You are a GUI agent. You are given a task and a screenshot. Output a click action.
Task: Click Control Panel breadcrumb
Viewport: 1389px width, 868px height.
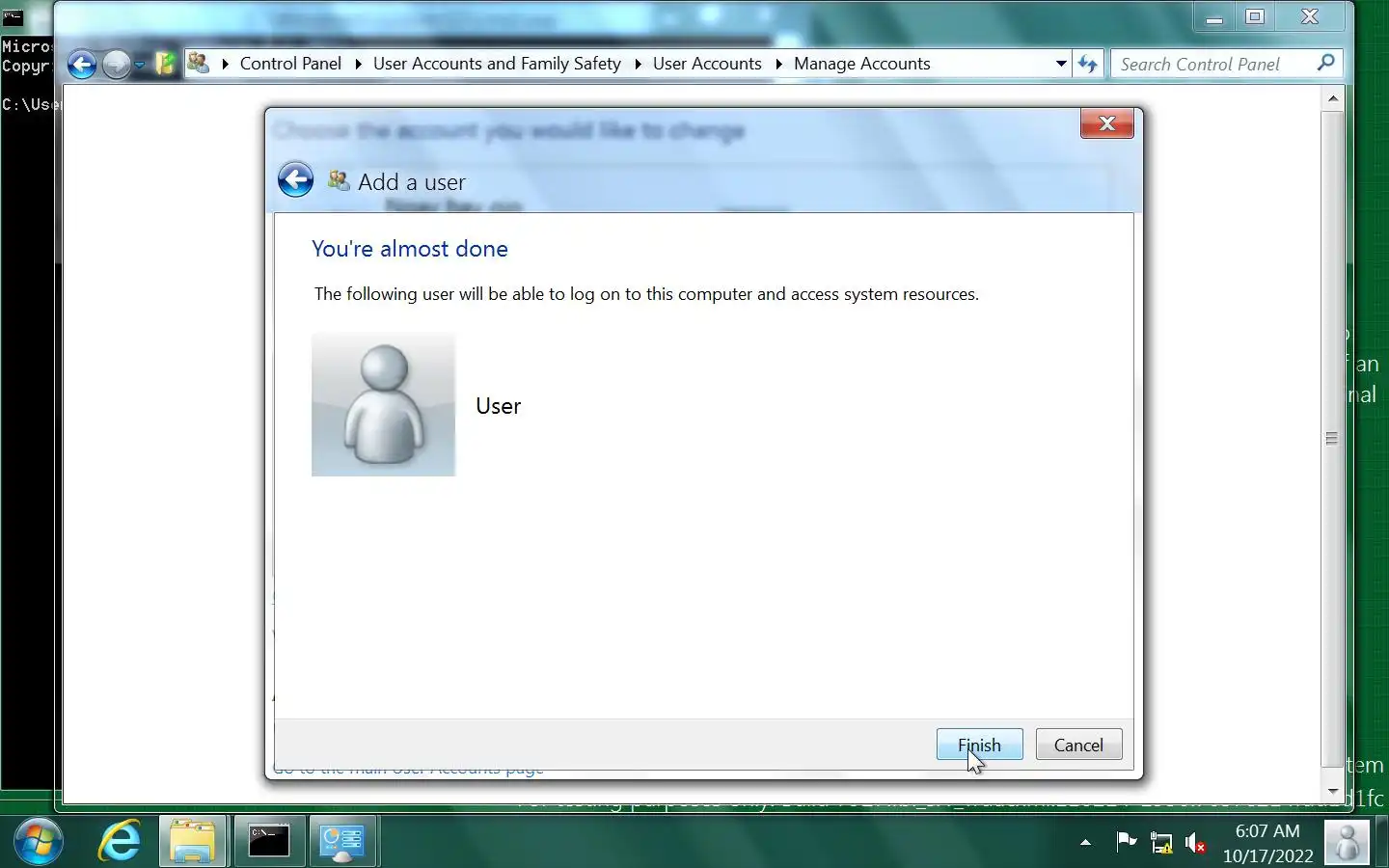pos(290,64)
